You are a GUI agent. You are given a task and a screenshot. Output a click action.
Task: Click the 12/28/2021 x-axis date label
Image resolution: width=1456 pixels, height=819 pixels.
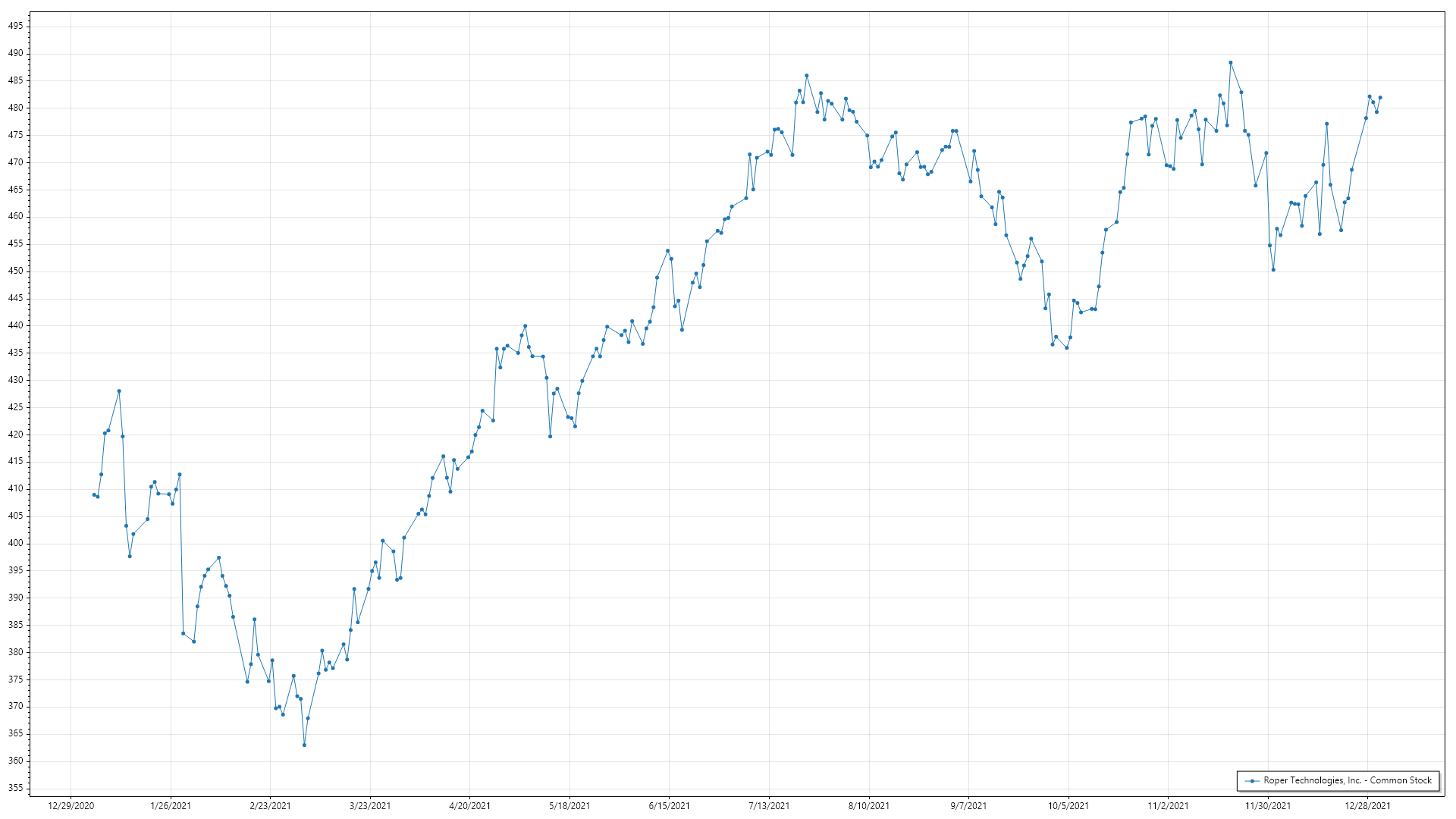1367,805
